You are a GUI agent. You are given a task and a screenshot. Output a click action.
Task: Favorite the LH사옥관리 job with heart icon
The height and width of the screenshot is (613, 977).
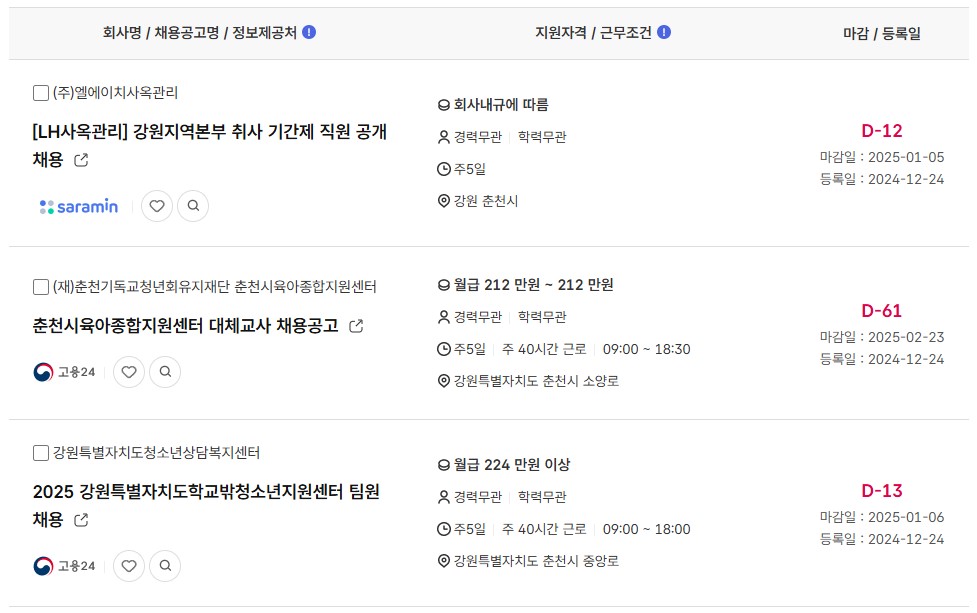pos(157,206)
